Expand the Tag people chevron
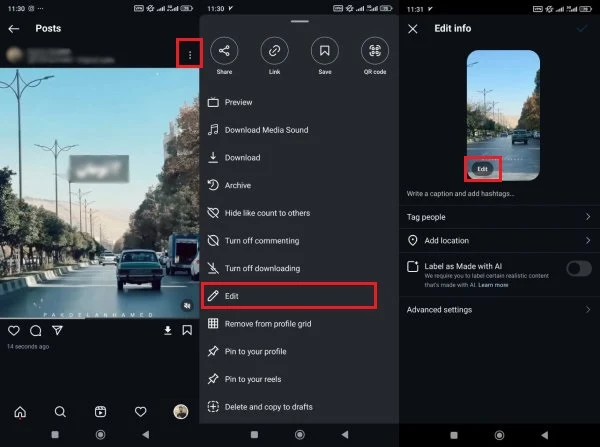 coord(588,217)
